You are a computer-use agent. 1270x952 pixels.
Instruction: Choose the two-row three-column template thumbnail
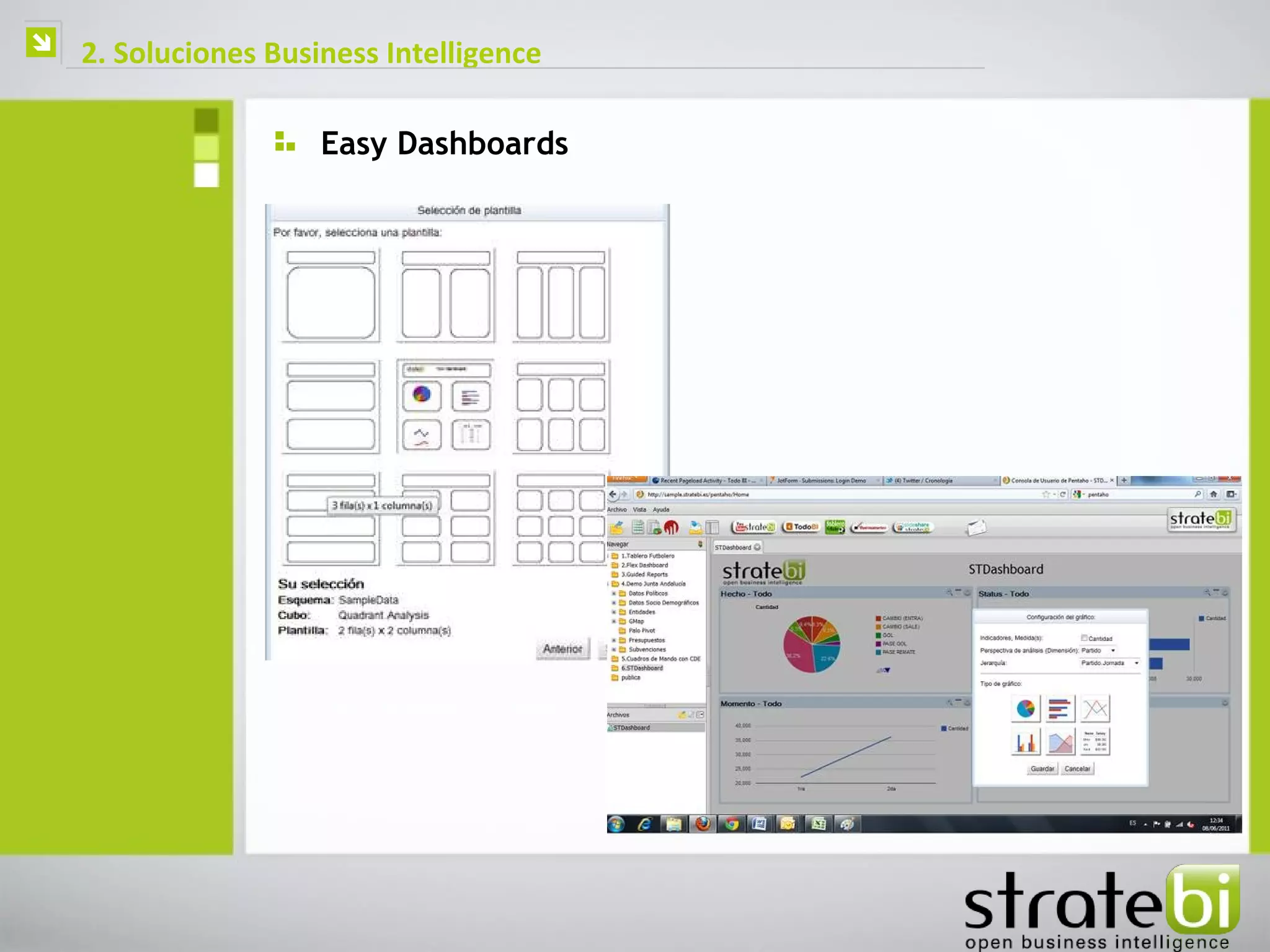pos(561,407)
